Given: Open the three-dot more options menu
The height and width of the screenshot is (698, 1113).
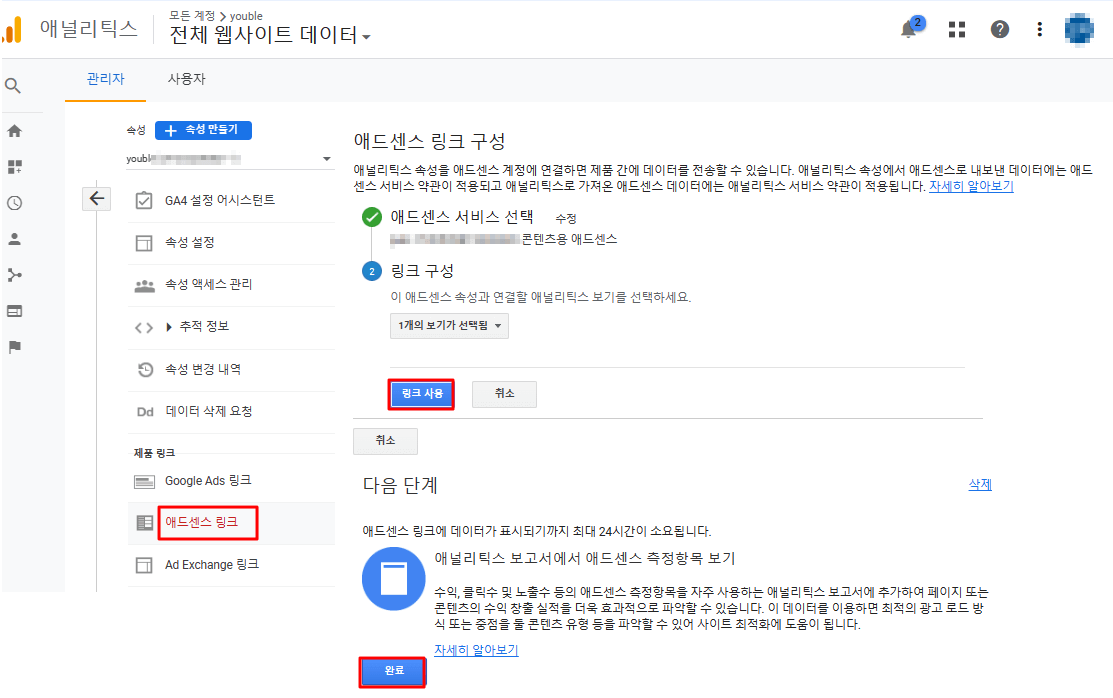Looking at the screenshot, I should tap(1039, 29).
